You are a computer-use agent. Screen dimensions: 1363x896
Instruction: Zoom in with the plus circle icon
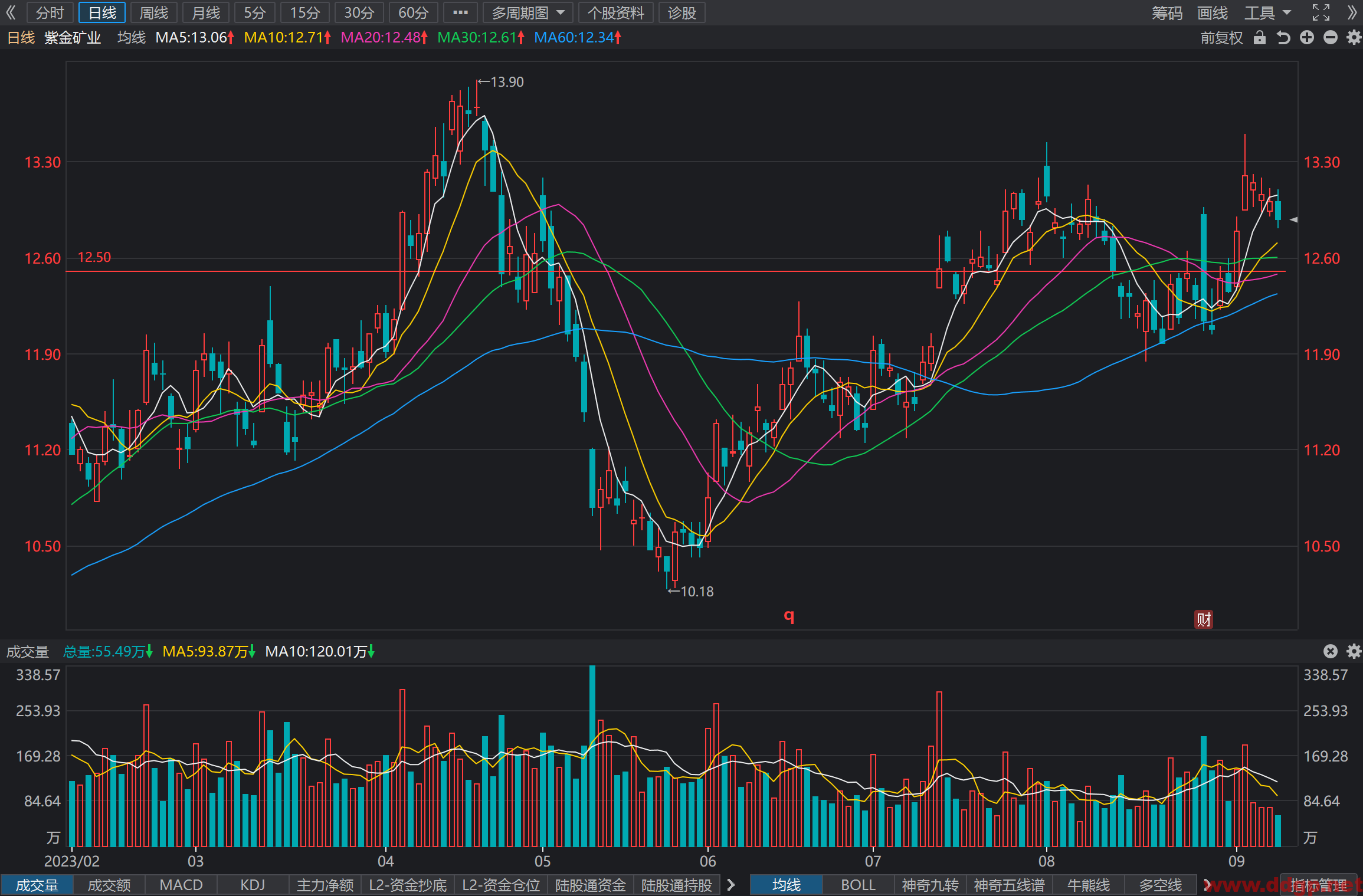[1307, 38]
